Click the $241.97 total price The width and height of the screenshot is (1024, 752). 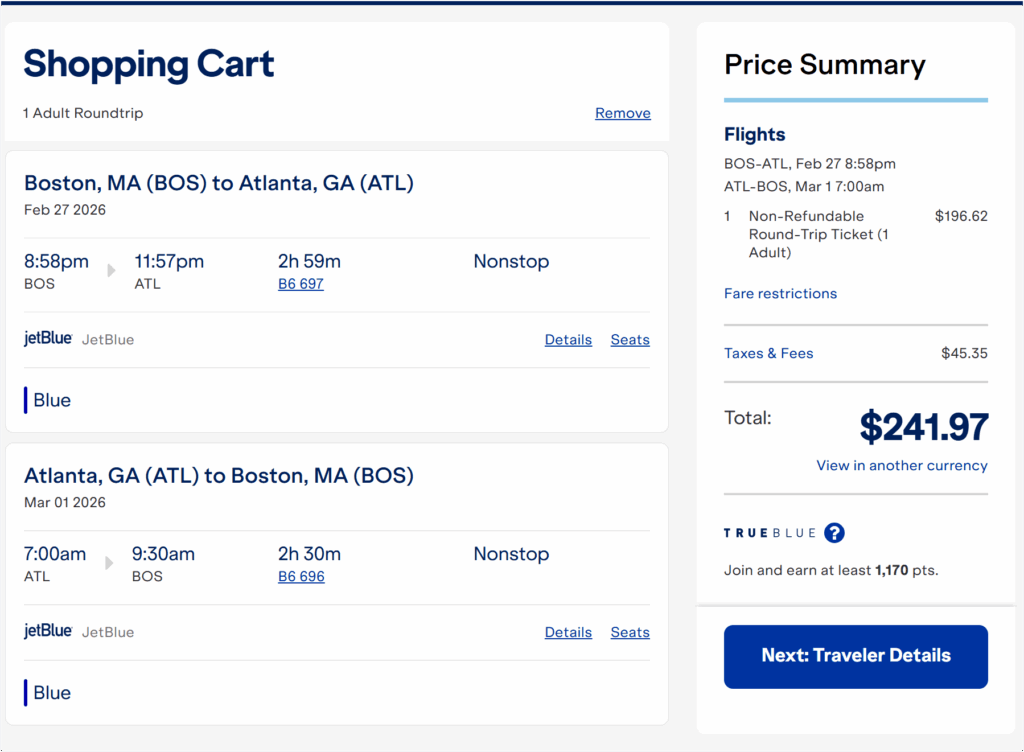click(x=923, y=425)
